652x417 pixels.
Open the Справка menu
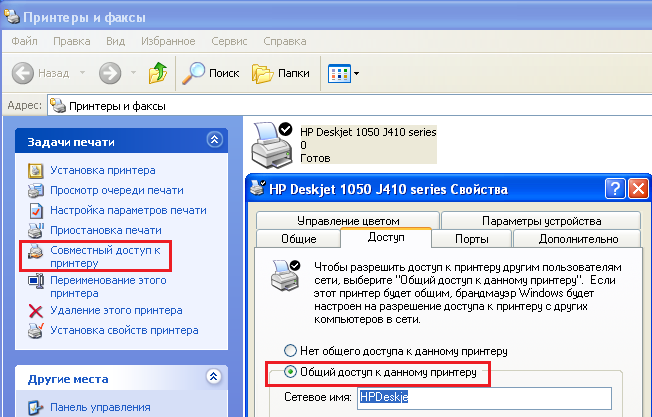[x=285, y=41]
